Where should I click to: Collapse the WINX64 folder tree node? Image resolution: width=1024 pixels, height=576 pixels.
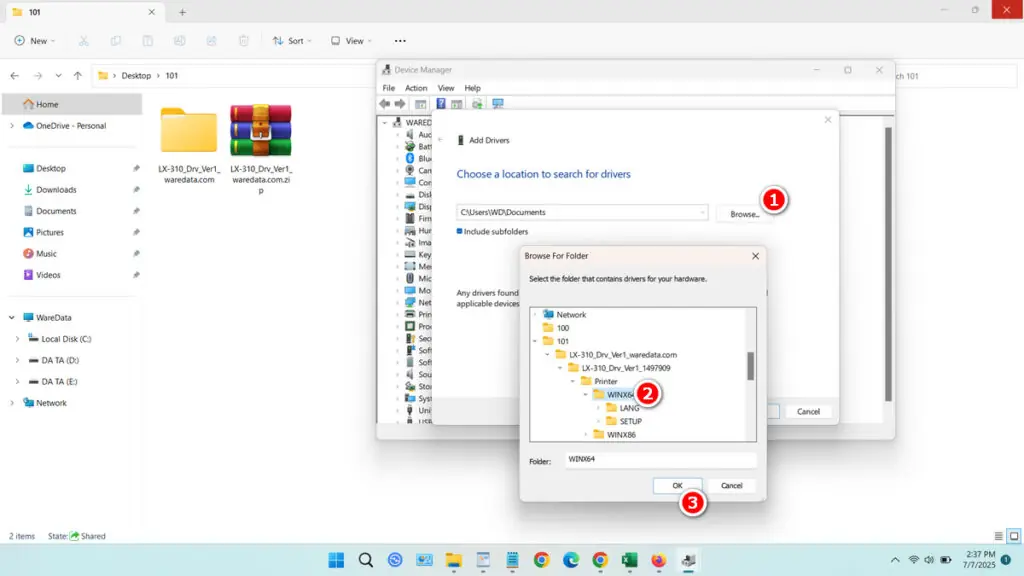coord(586,394)
